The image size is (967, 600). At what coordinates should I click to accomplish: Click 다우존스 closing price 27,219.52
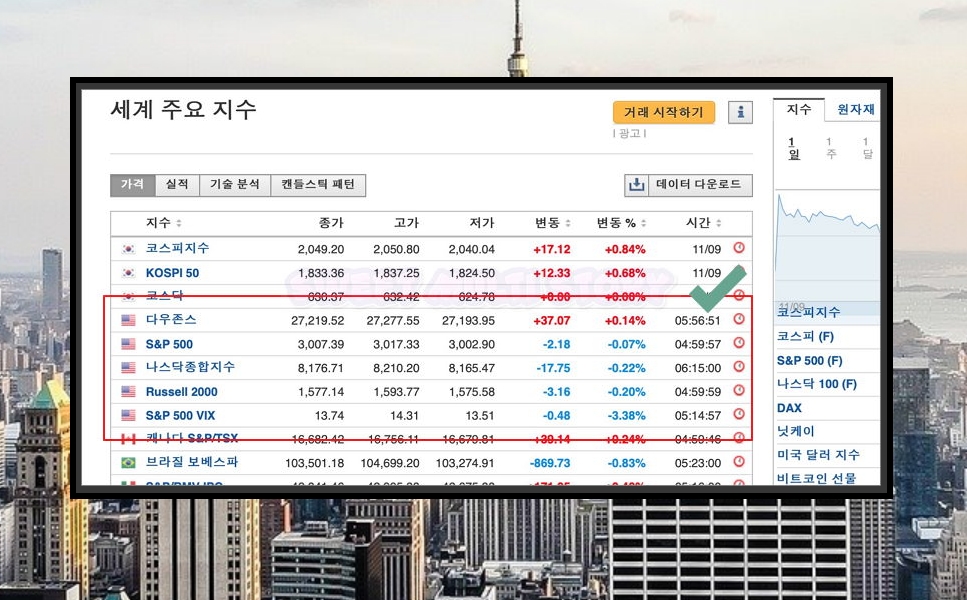click(318, 321)
